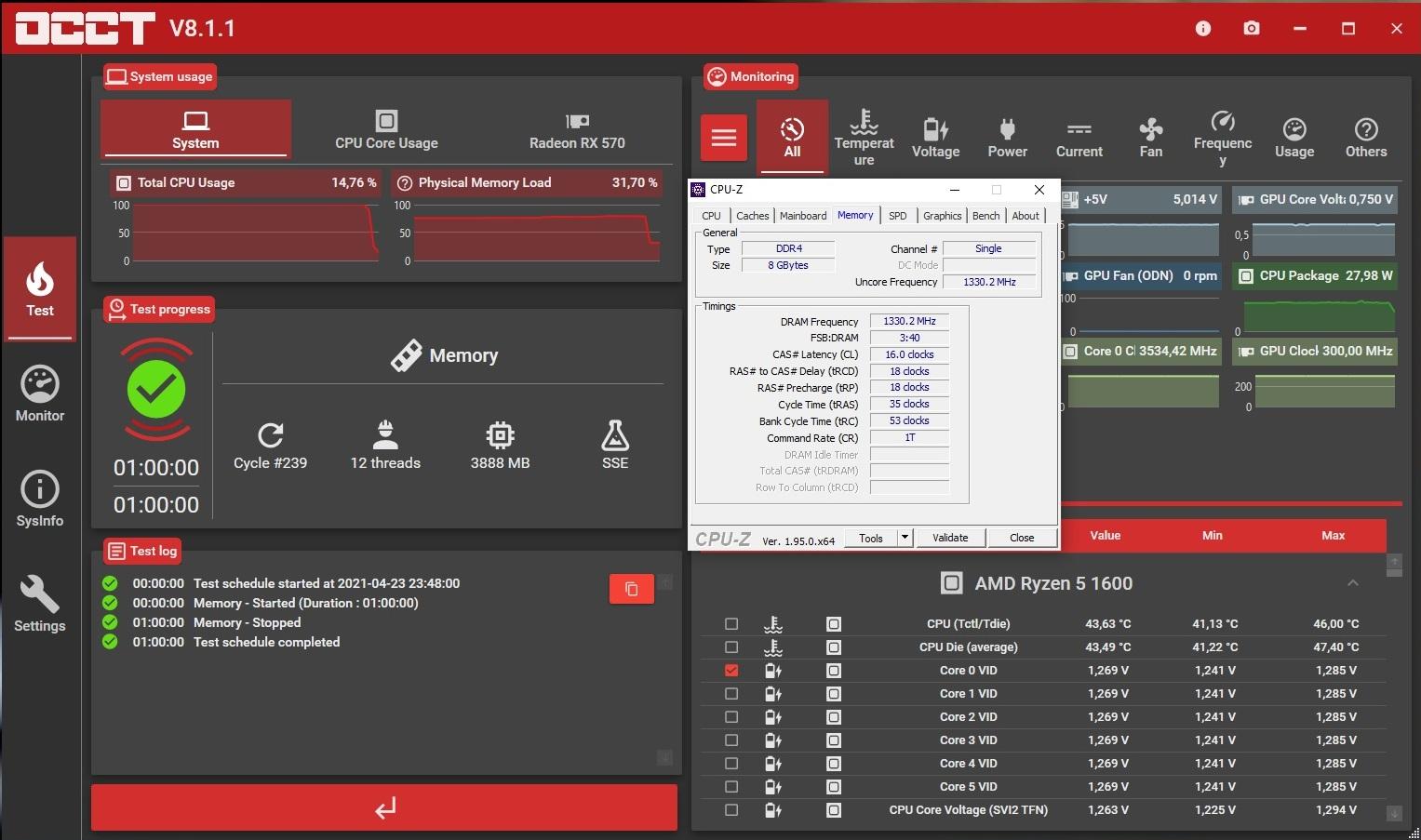The height and width of the screenshot is (840, 1421).
Task: Click the Min column header
Action: [1212, 536]
